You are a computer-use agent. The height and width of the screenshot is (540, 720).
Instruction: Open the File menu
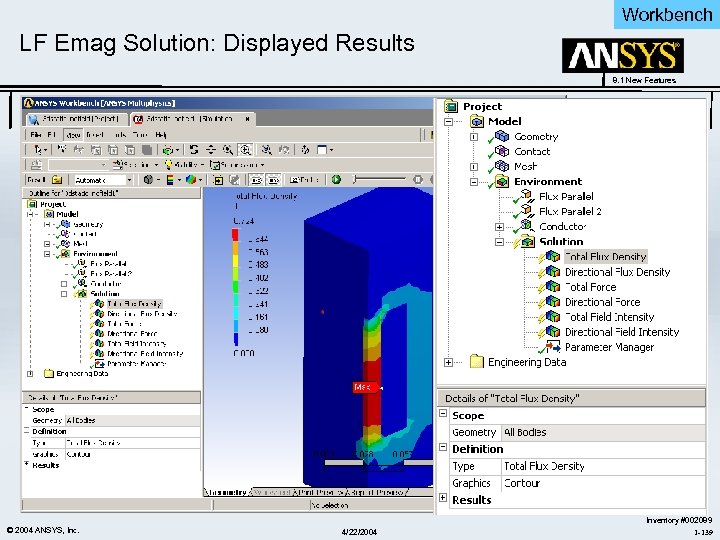35,135
